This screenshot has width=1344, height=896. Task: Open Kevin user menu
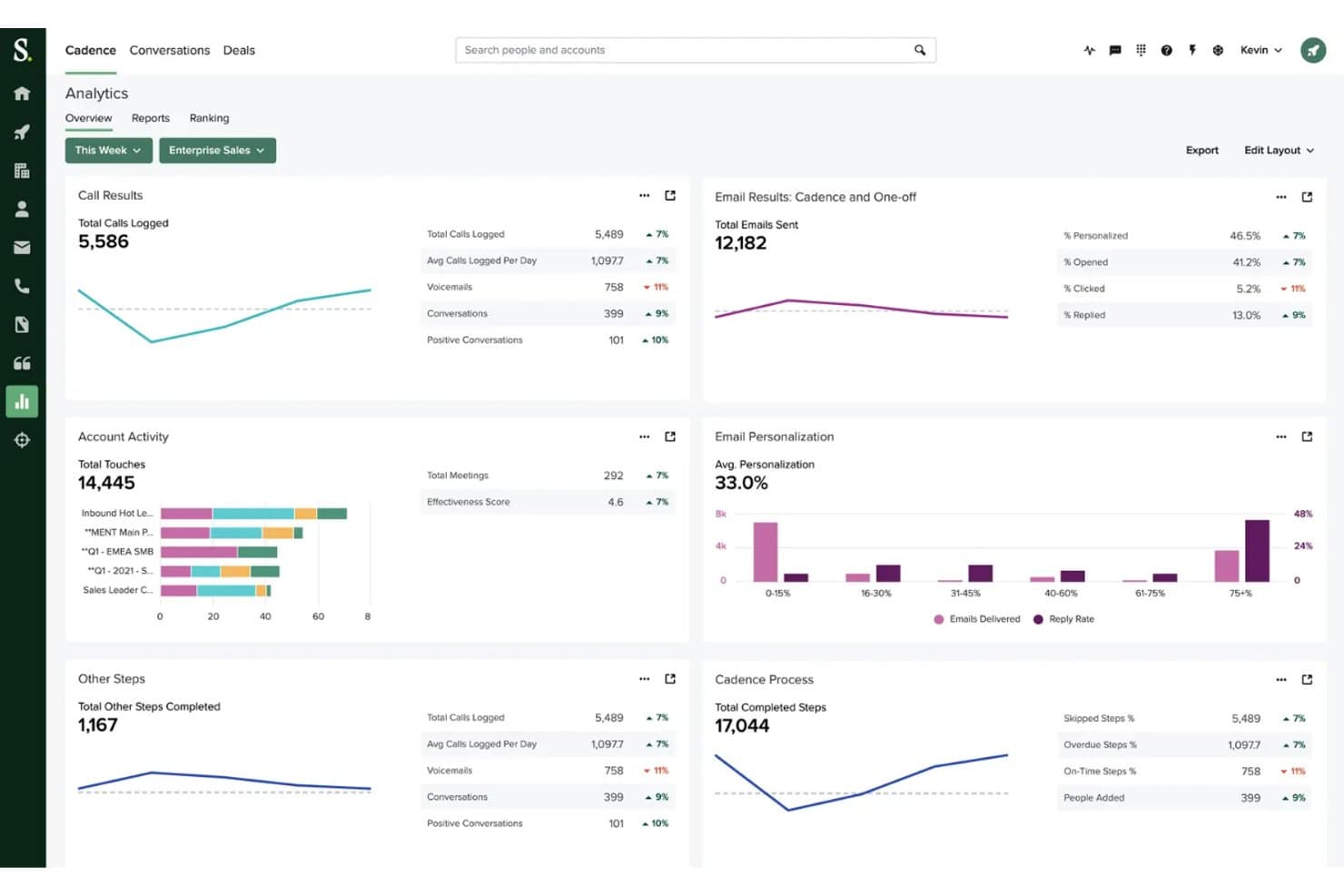pos(1261,51)
